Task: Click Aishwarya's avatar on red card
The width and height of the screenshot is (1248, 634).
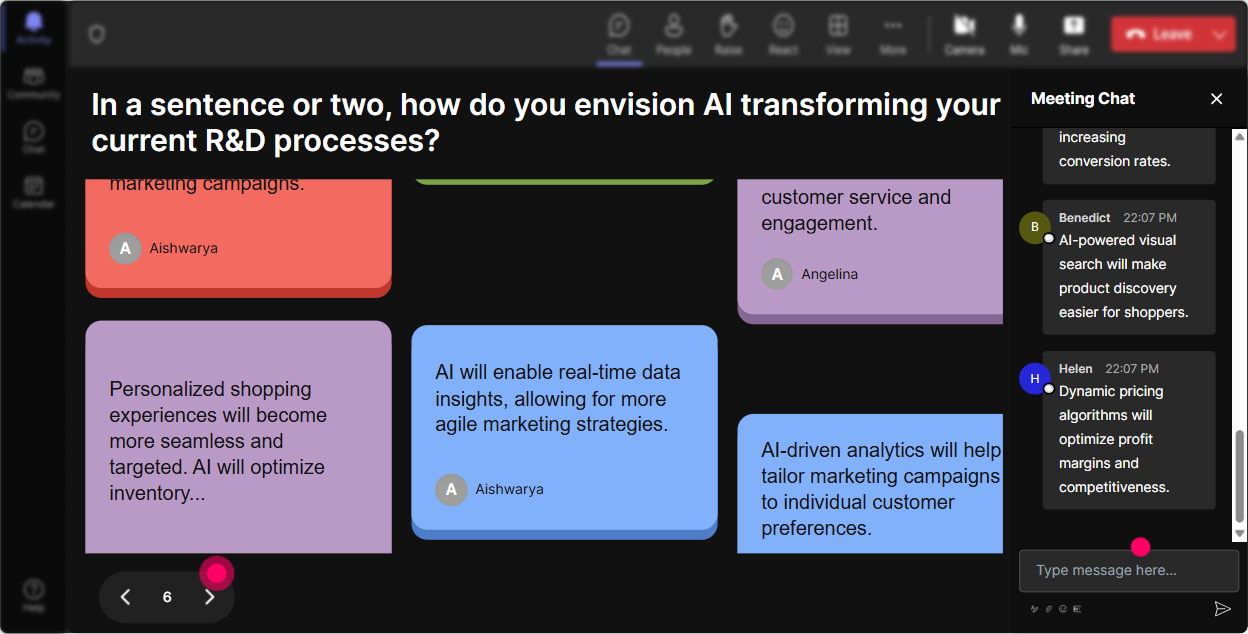Action: click(x=125, y=248)
